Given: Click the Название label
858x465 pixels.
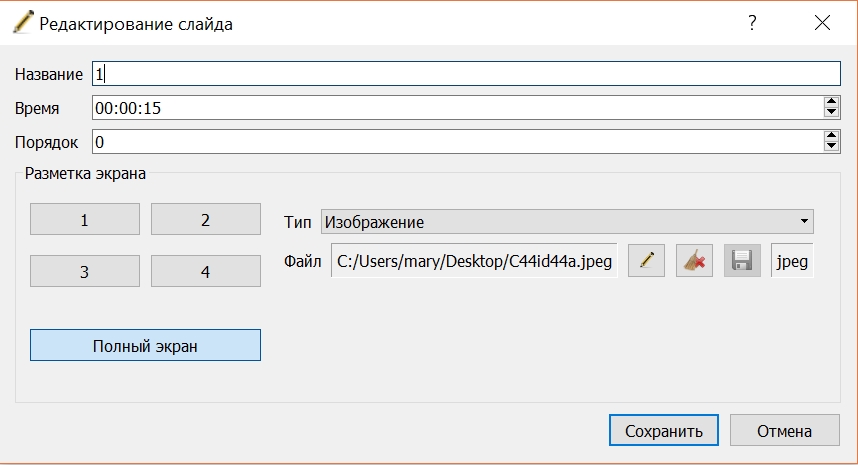Looking at the screenshot, I should pyautogui.click(x=49, y=74).
